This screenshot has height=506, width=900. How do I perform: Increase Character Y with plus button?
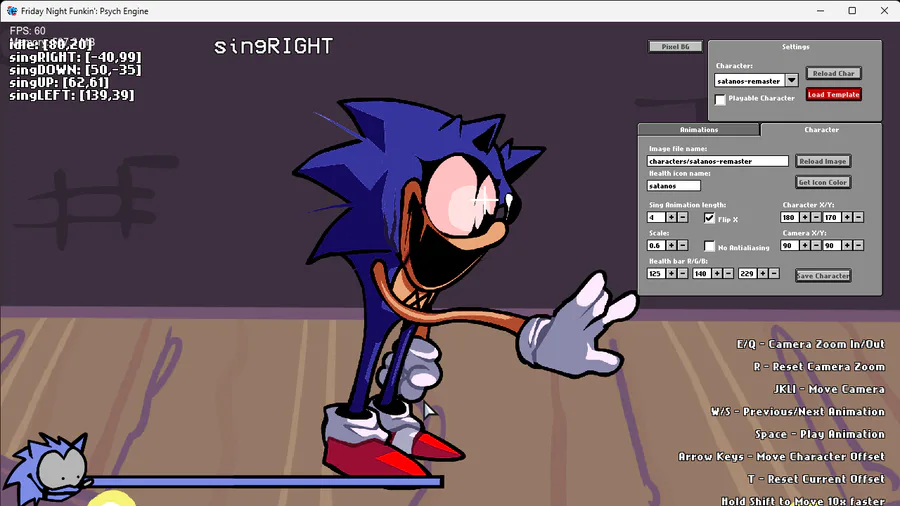click(x=847, y=217)
